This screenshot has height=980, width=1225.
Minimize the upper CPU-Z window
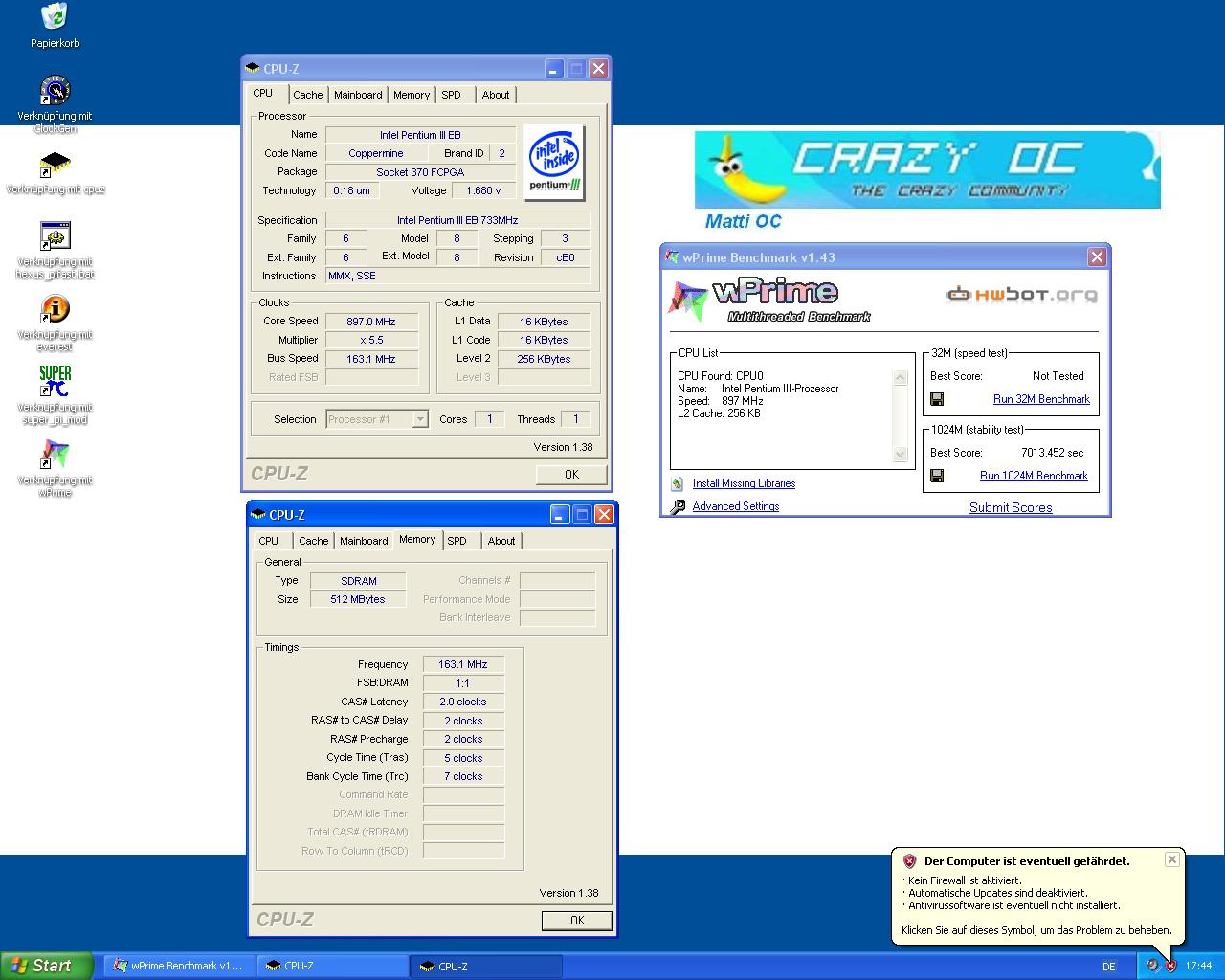[x=554, y=69]
